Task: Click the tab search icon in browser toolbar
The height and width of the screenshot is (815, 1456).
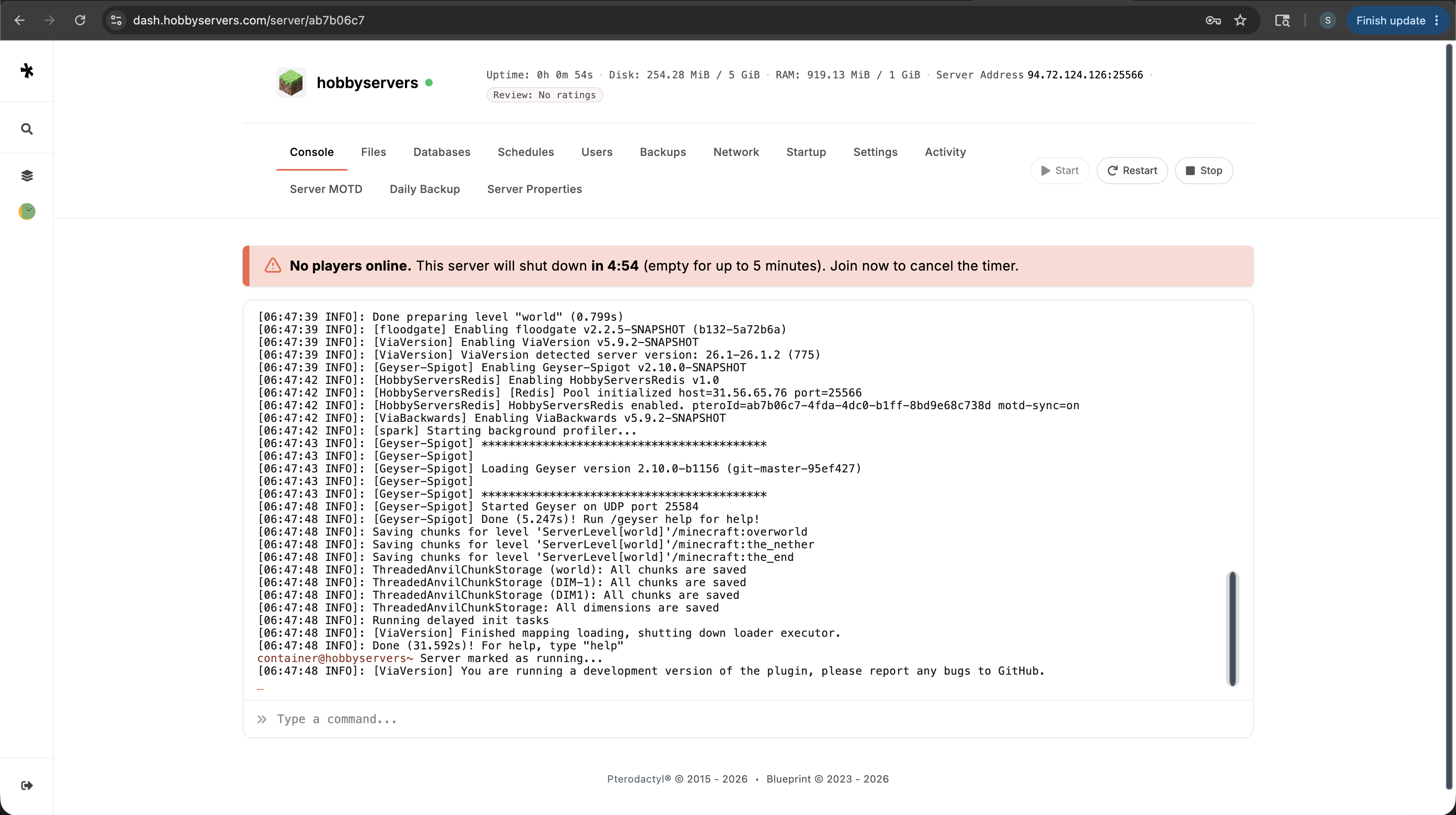Action: point(1282,20)
